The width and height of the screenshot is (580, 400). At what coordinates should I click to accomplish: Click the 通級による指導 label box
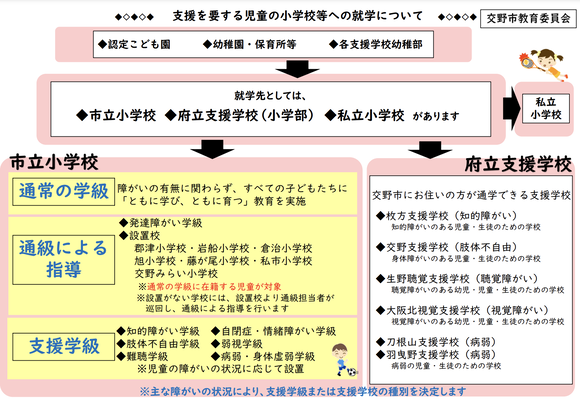pos(64,260)
